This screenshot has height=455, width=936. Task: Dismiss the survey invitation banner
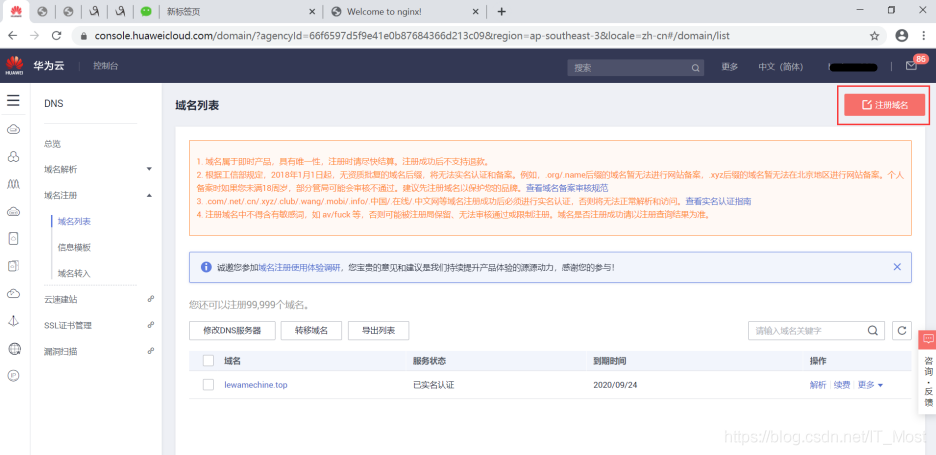coord(897,267)
